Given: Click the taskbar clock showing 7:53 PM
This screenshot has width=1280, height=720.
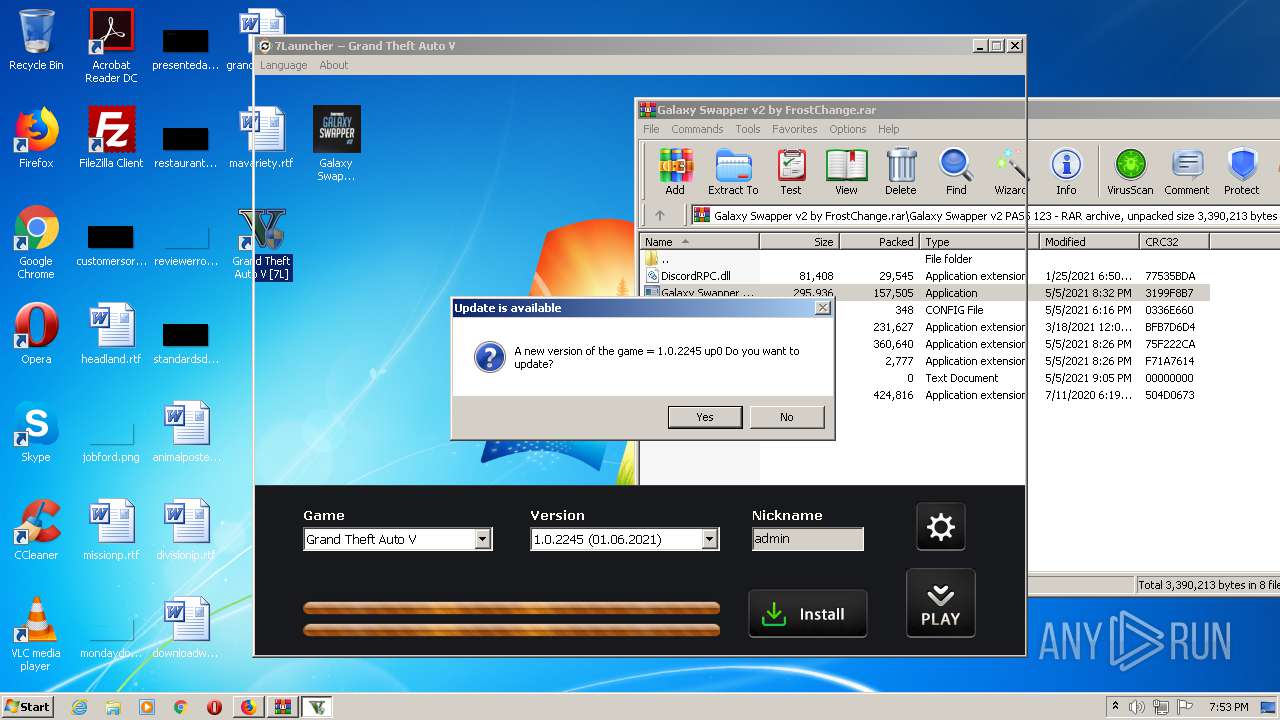Looking at the screenshot, I should (1229, 707).
